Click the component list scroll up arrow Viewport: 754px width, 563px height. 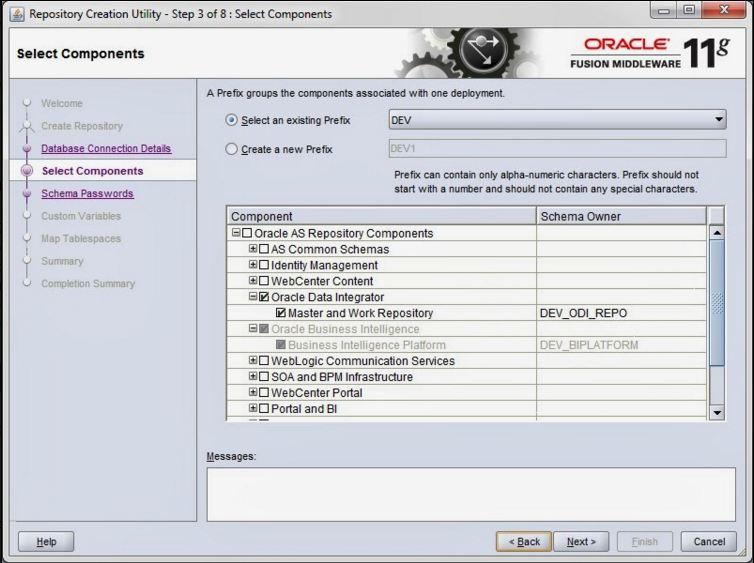coord(716,233)
